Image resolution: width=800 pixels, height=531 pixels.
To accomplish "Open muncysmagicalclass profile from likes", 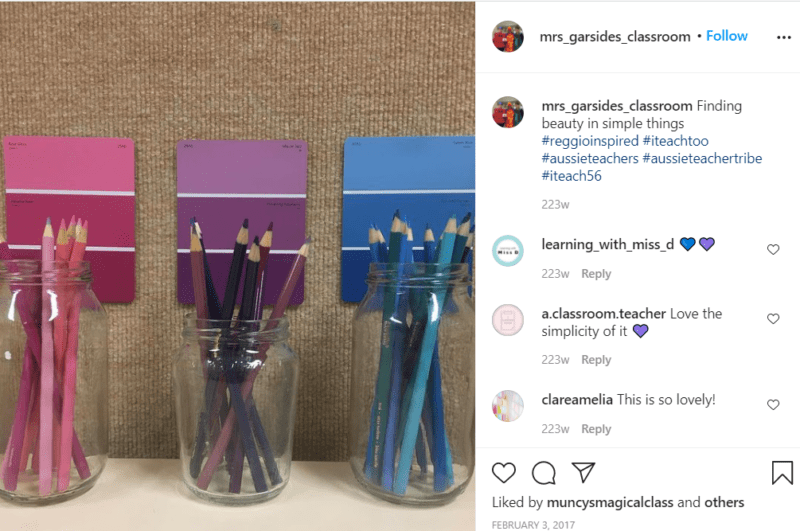I will click(610, 502).
